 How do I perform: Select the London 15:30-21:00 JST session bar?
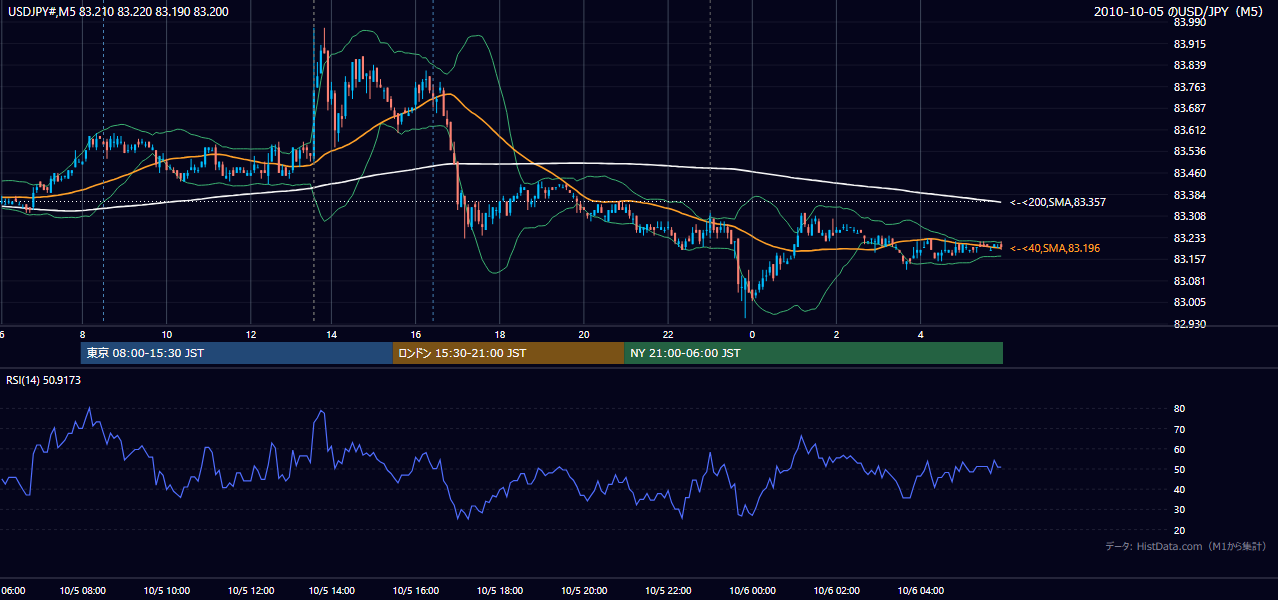(x=508, y=353)
